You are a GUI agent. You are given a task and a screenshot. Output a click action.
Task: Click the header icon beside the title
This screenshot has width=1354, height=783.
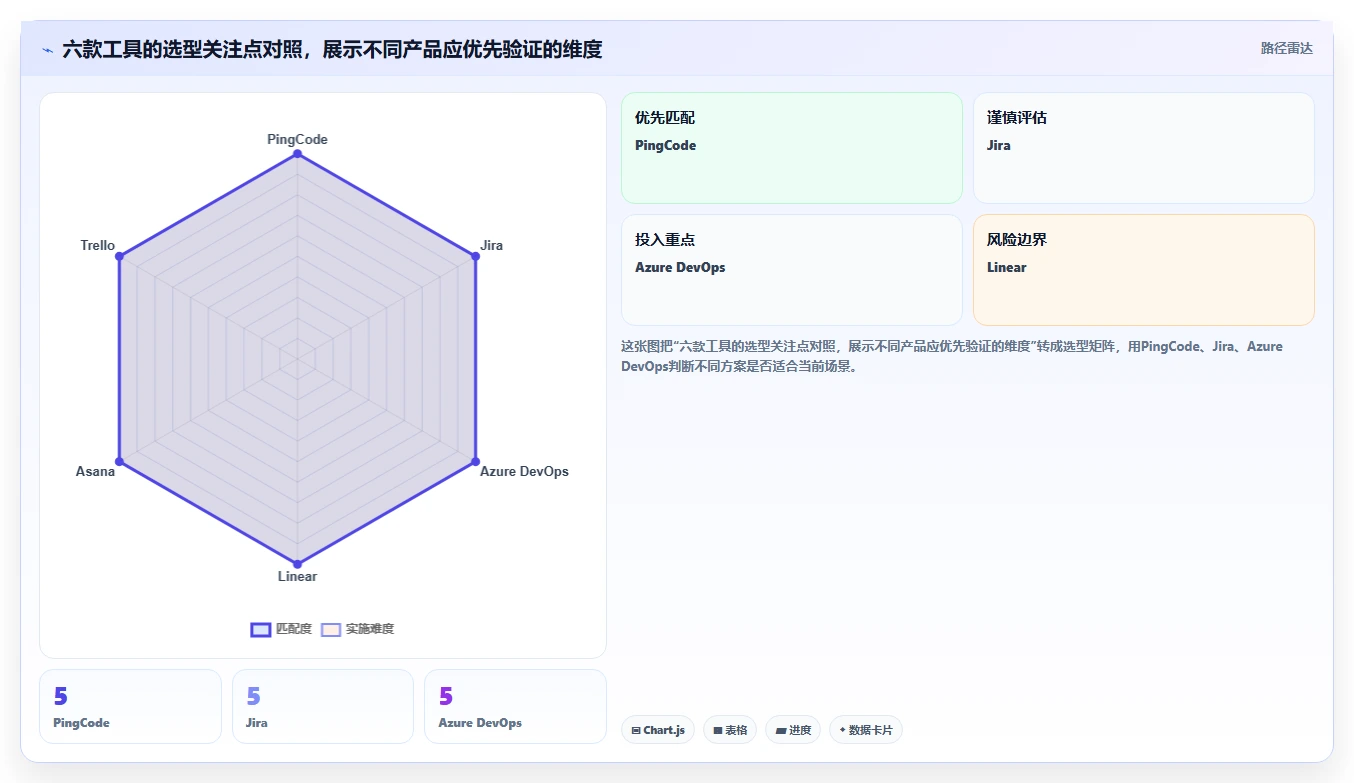click(x=48, y=49)
